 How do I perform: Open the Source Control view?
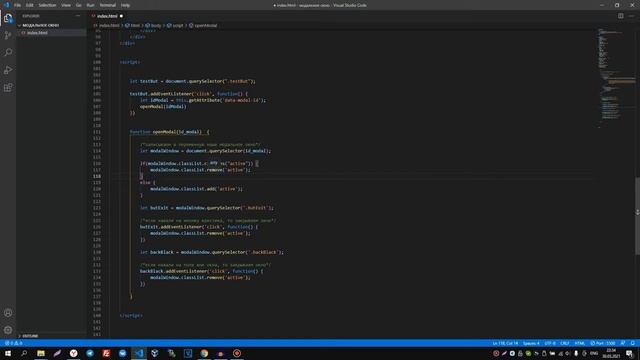(x=8, y=36)
